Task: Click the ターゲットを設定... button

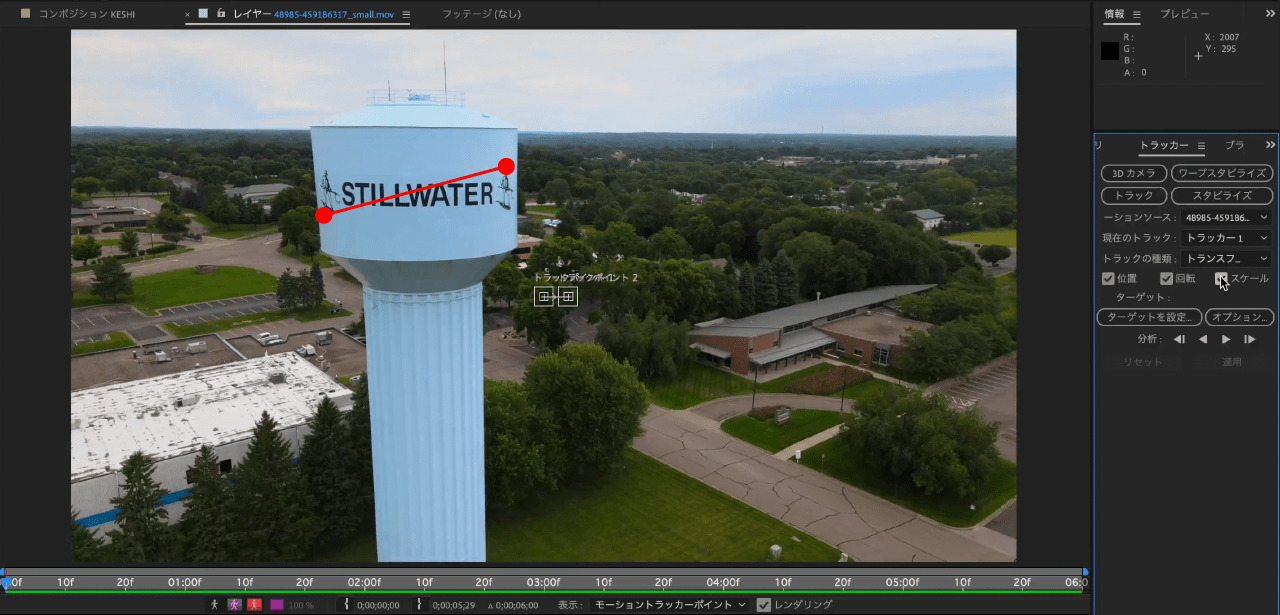Action: click(1149, 317)
